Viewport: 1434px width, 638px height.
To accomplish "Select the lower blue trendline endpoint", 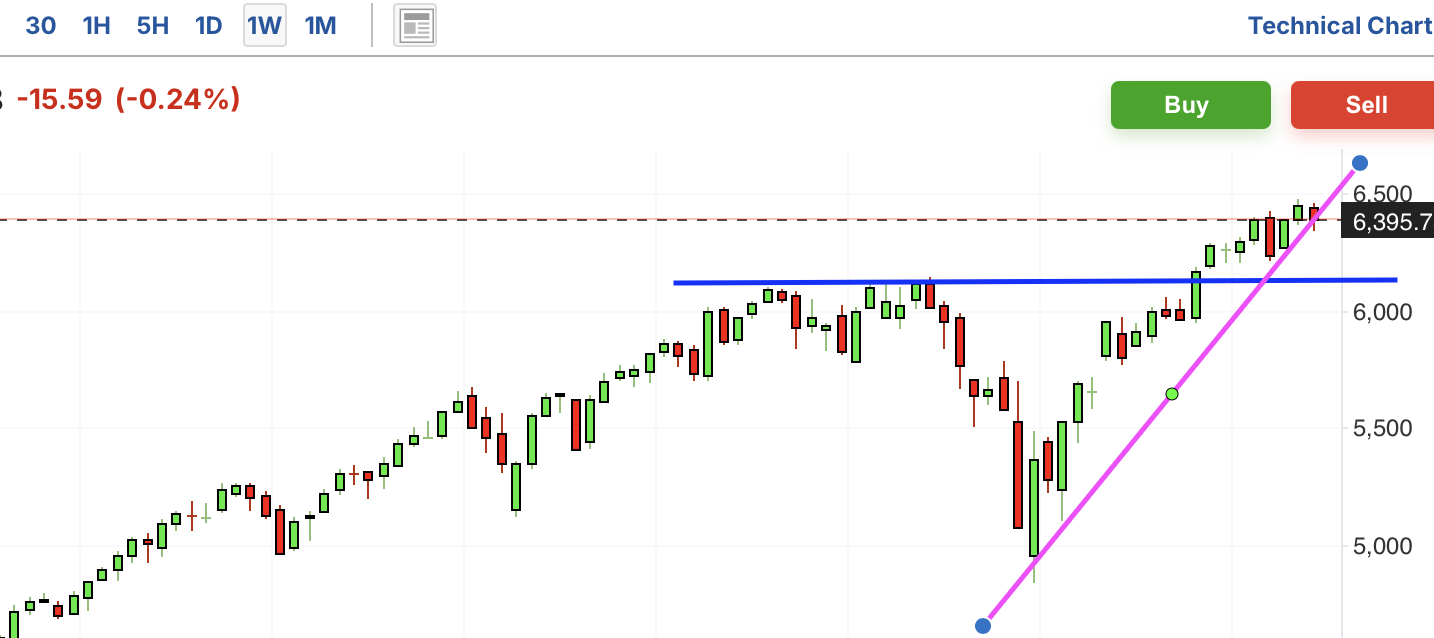I will (x=983, y=626).
